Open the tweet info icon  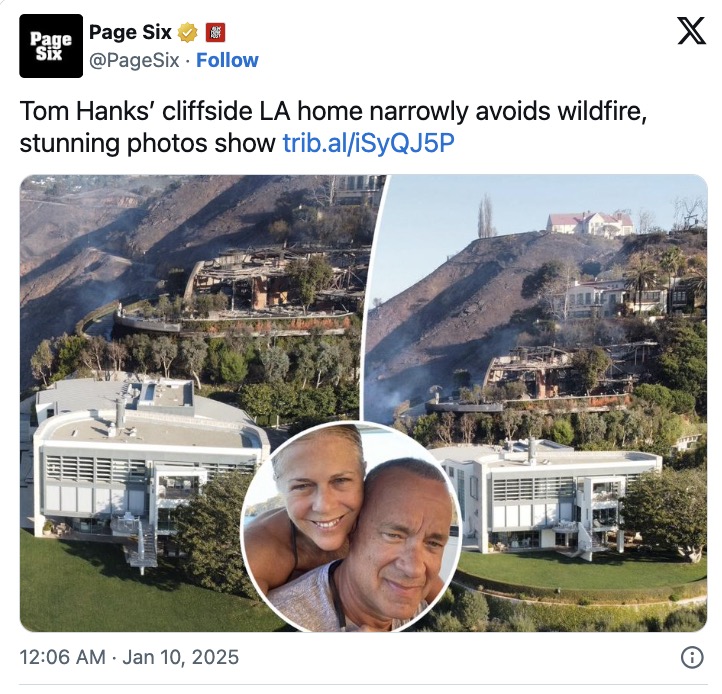click(x=691, y=657)
